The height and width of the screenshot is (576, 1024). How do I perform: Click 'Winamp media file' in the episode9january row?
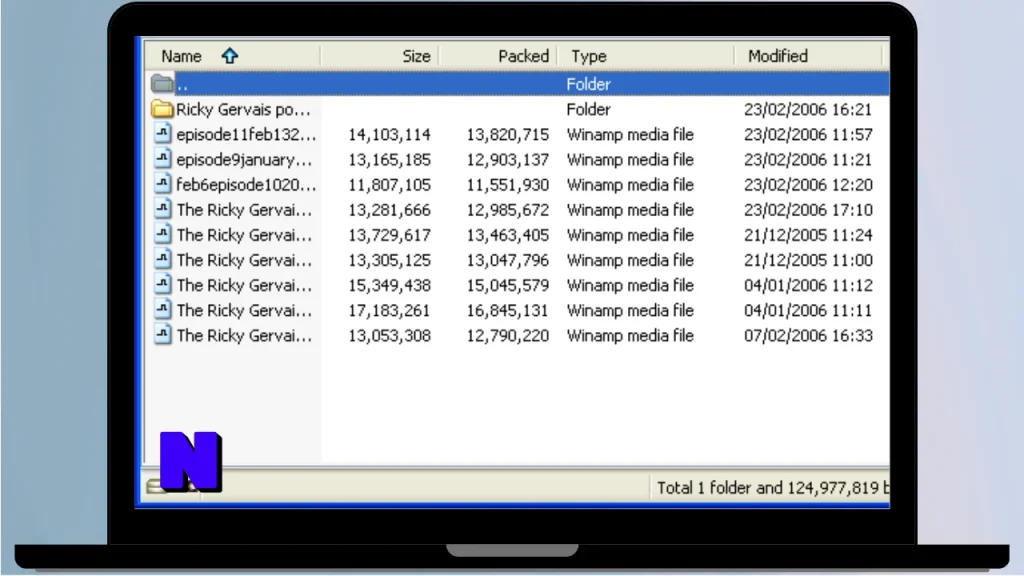point(630,160)
